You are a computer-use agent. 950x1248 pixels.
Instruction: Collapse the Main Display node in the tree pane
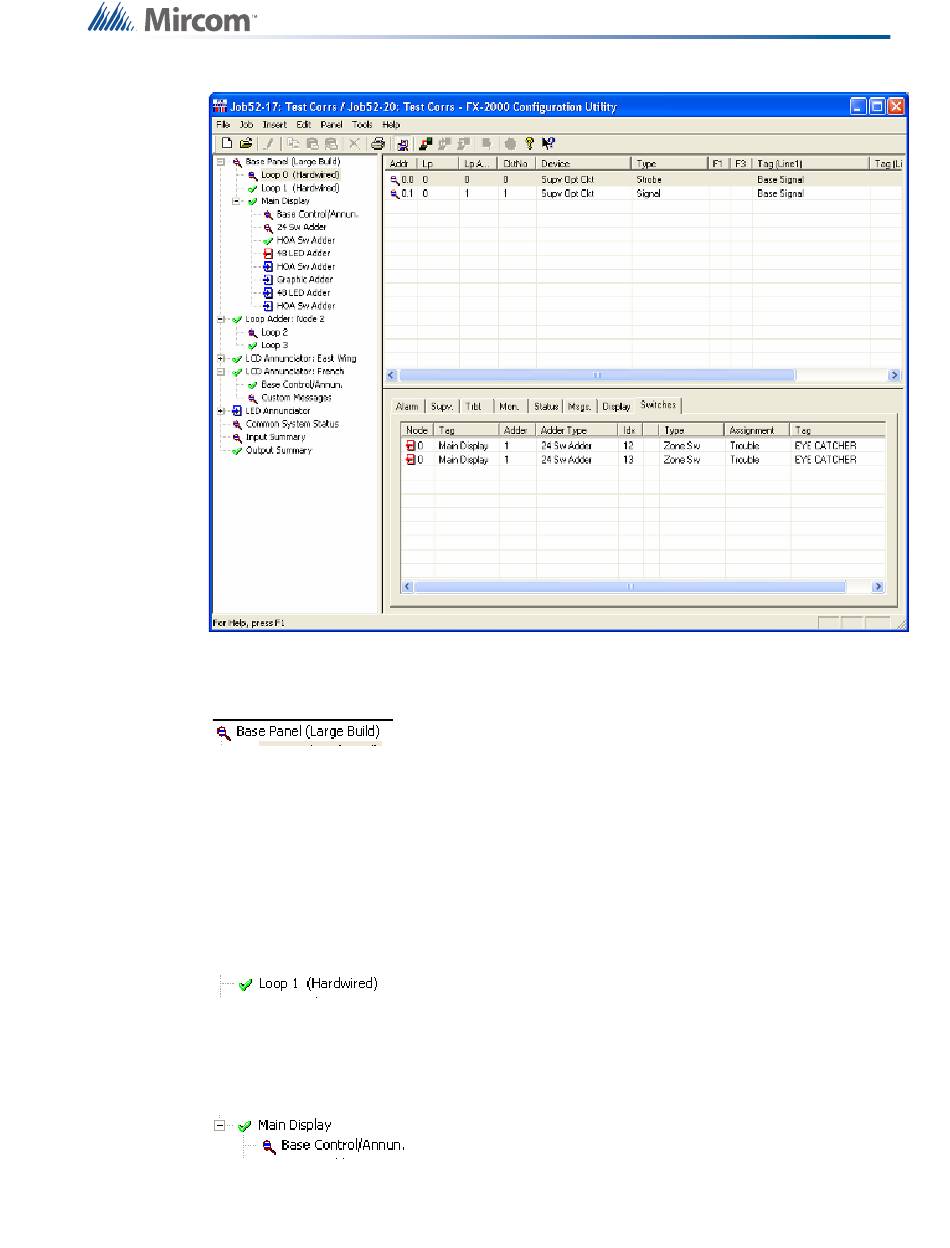[x=237, y=201]
